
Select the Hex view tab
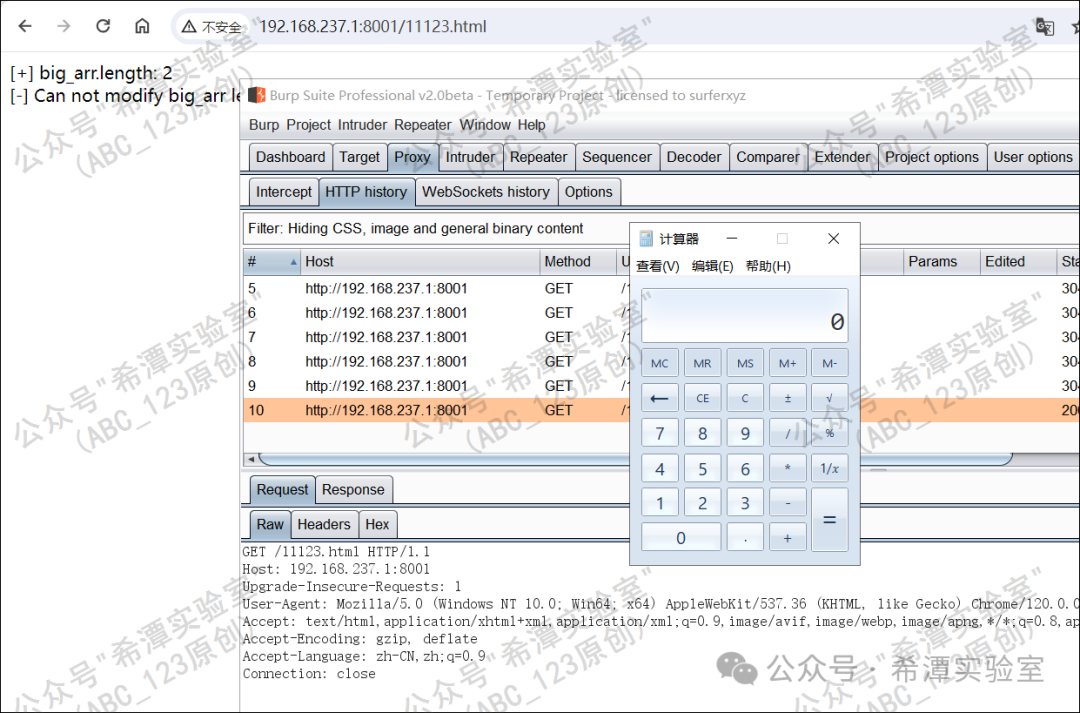(377, 524)
